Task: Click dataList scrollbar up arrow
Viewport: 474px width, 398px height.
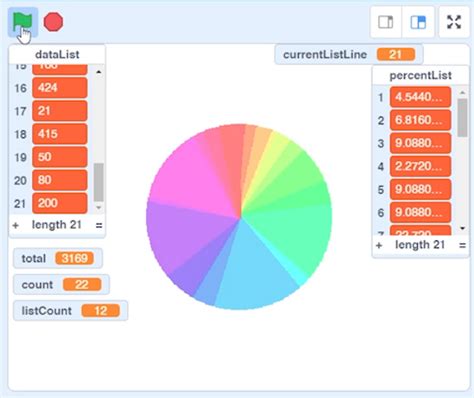Action: (x=99, y=72)
